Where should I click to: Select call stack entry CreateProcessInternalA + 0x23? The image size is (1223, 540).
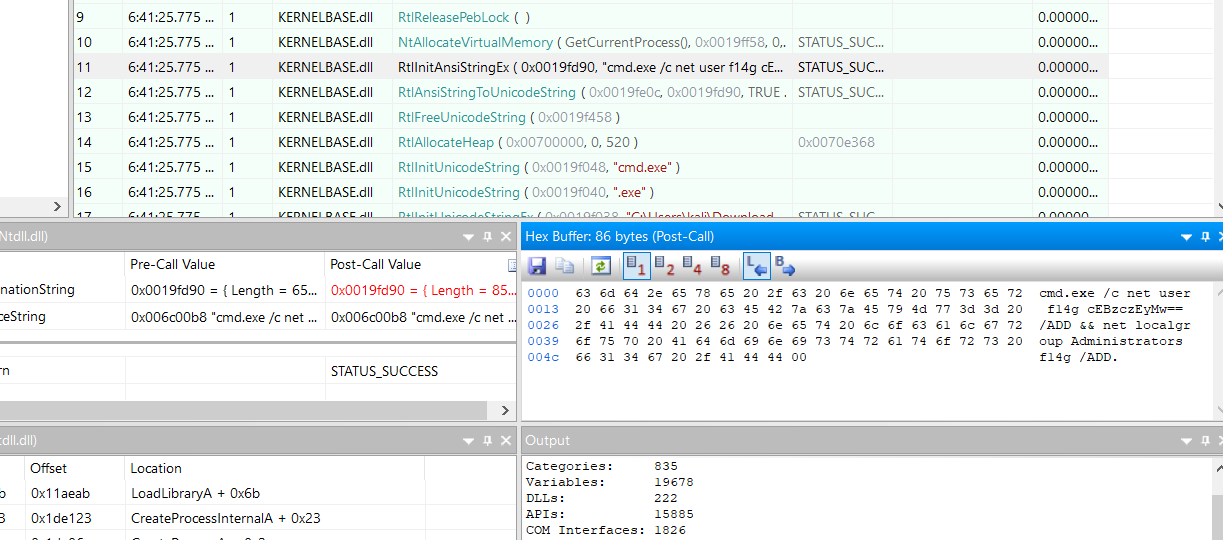pos(226,518)
